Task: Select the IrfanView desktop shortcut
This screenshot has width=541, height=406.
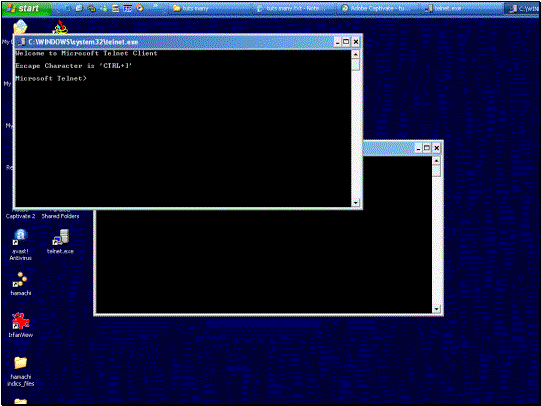Action: pos(21,325)
